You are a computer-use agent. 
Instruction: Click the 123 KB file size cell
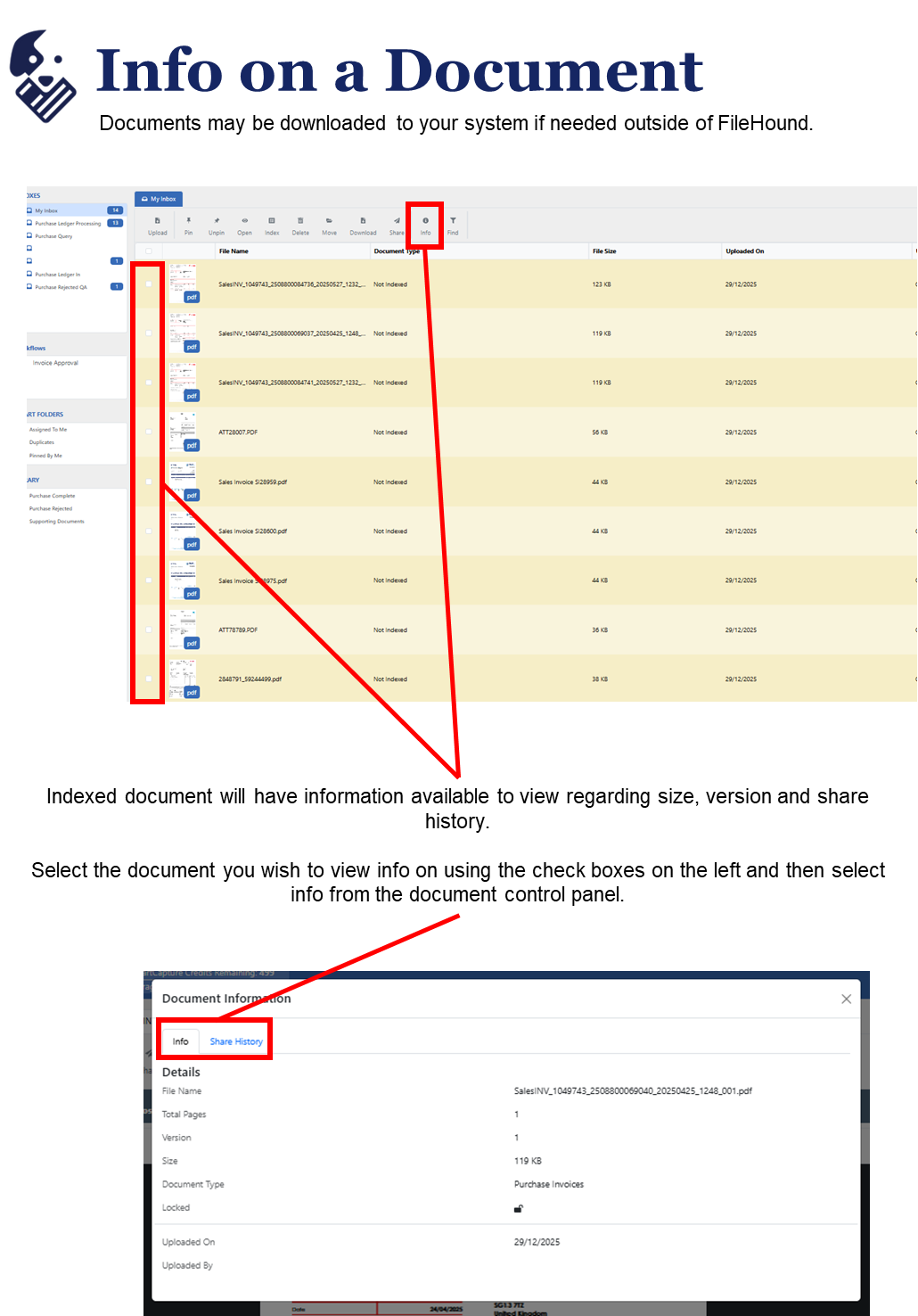point(602,284)
